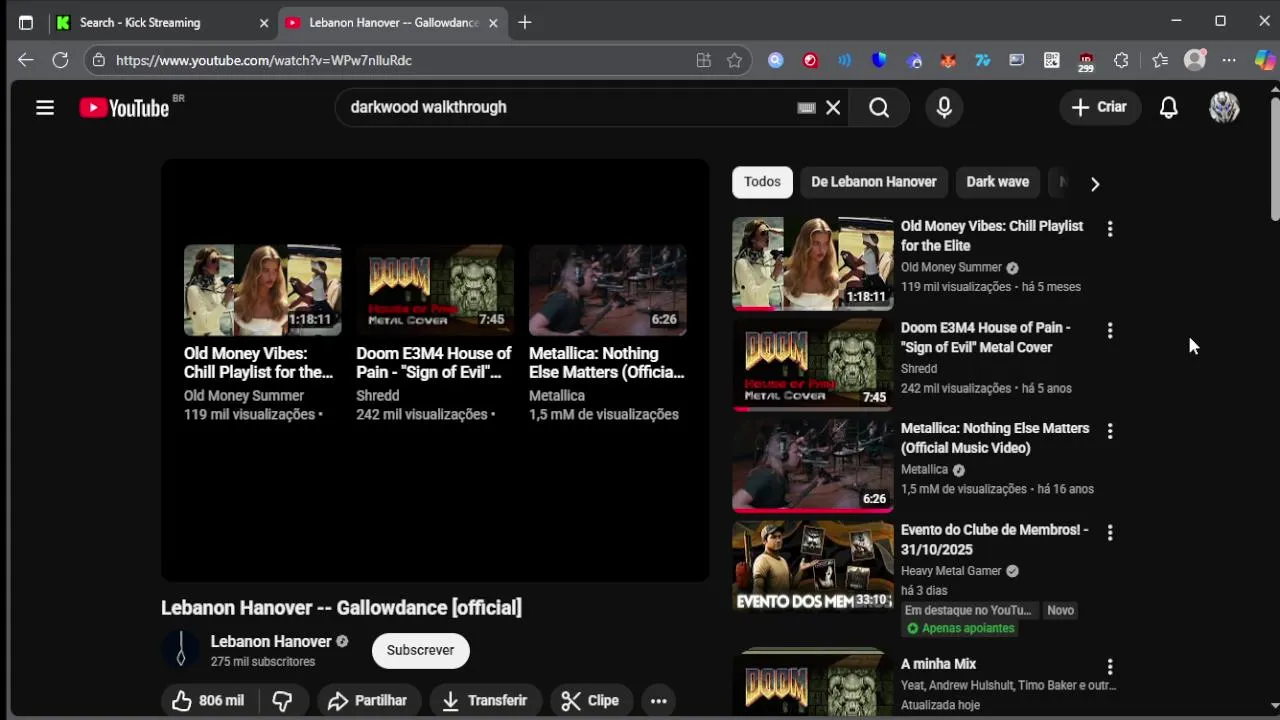Open browser settings ellipsis menu
Screen dimensions: 1280x720
[1229, 60]
